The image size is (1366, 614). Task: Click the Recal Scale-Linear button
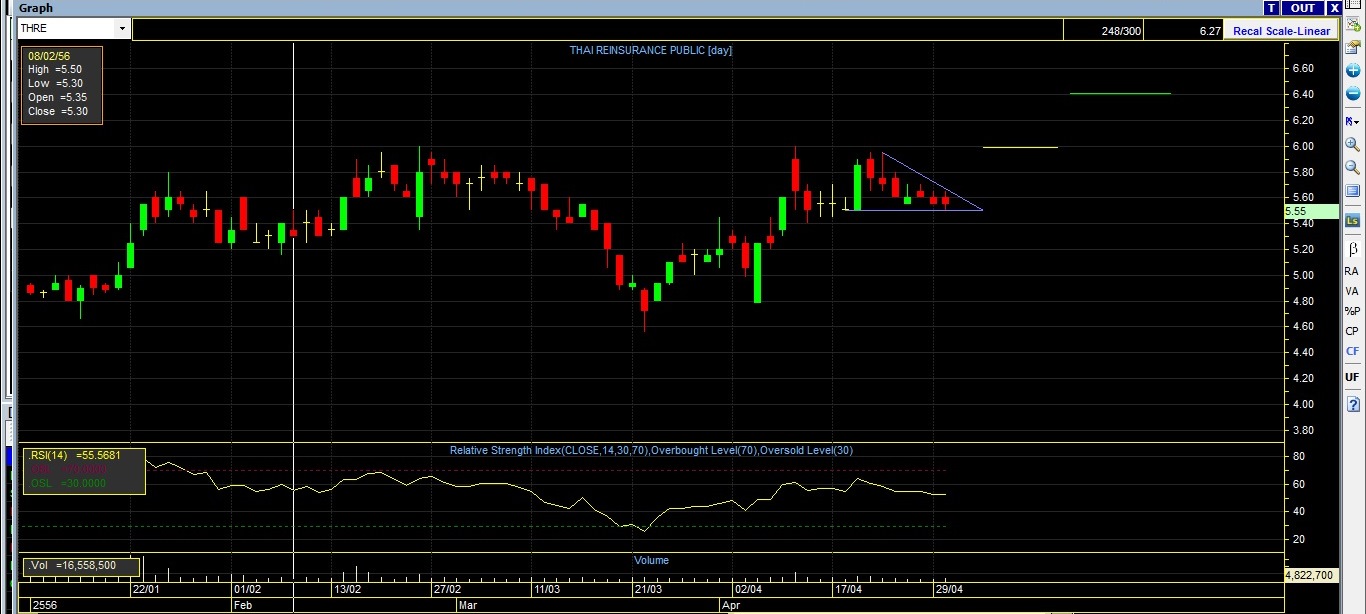coord(1281,31)
